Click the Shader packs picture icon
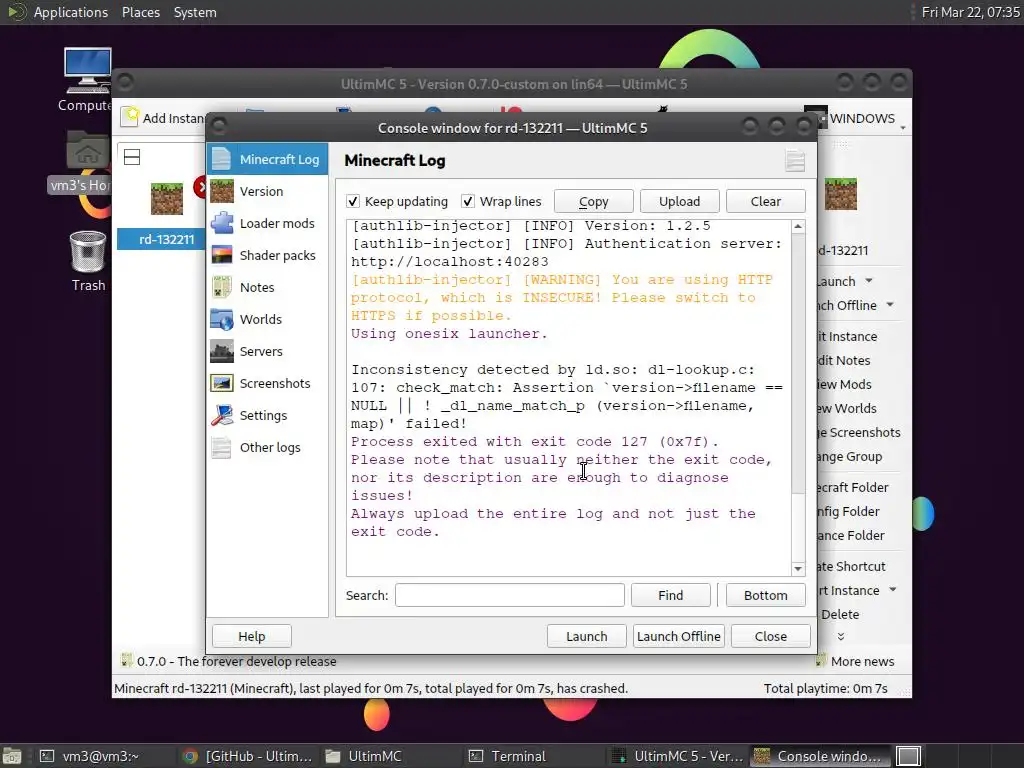Image resolution: width=1024 pixels, height=768 pixels. coord(221,255)
